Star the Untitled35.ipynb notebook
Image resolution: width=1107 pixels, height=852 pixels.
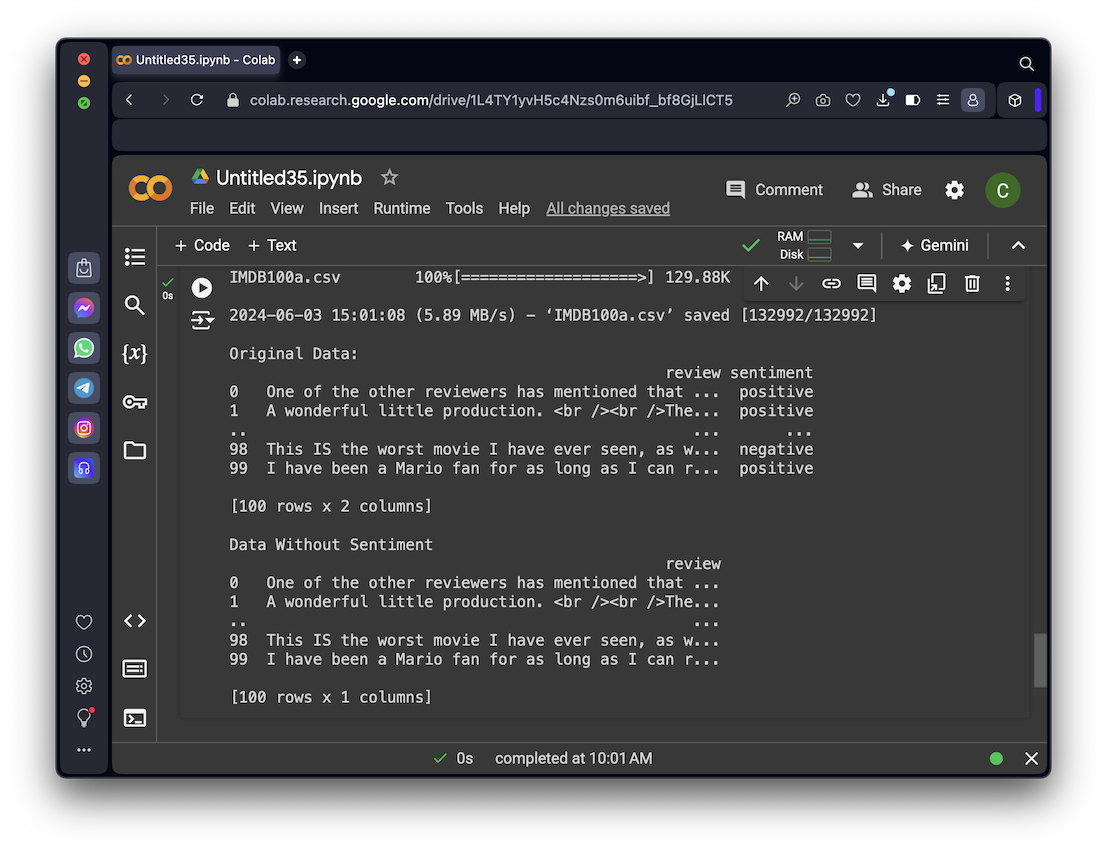[x=389, y=177]
